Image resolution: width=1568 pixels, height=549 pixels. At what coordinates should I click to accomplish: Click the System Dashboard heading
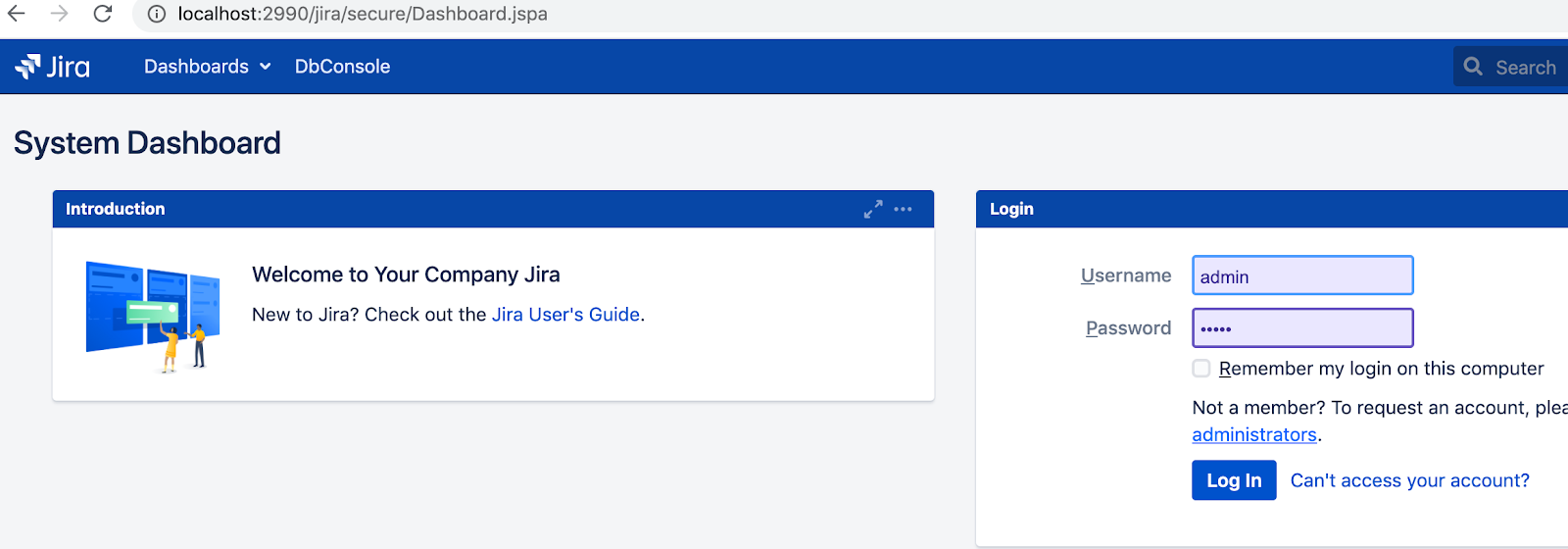click(147, 143)
